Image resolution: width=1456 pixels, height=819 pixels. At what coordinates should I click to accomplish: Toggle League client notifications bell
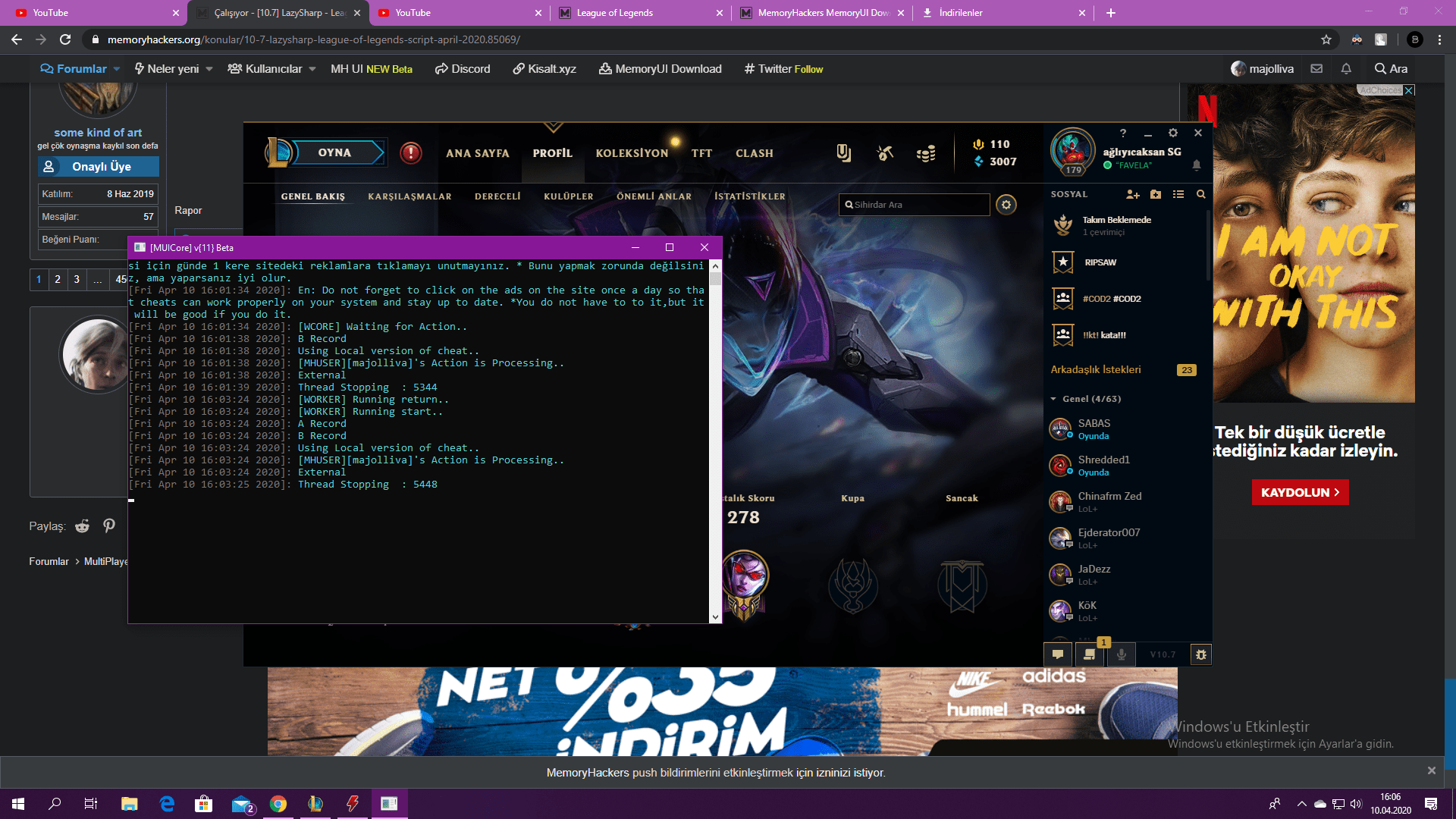coord(1197,165)
